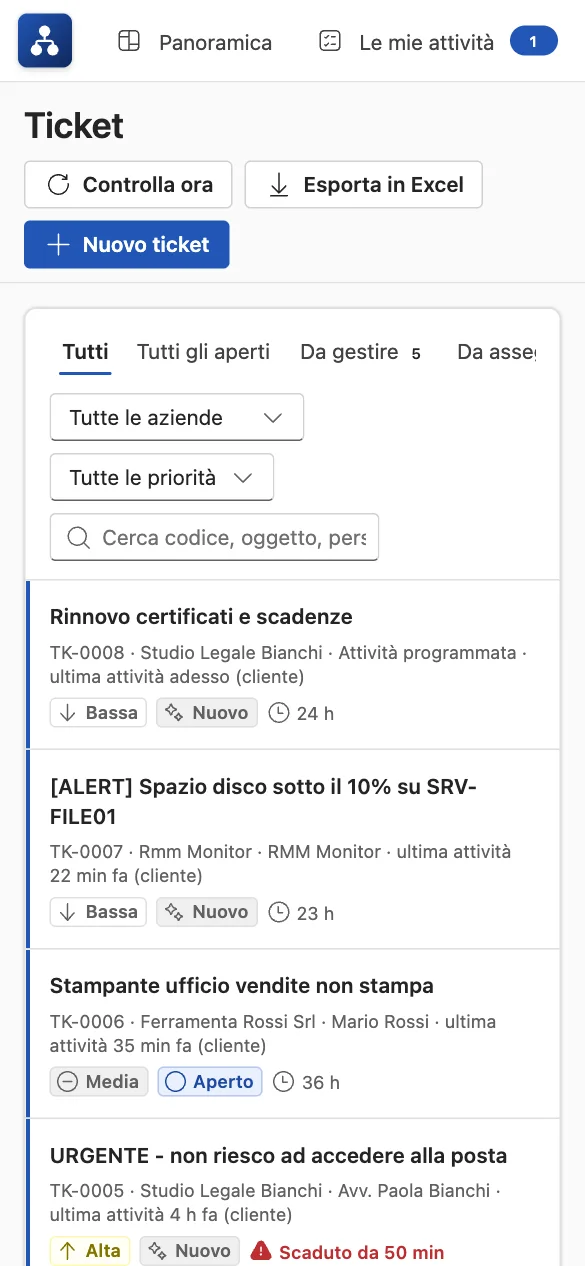585x1266 pixels.
Task: Click Bassa priority badge on TK-0007
Action: (x=98, y=912)
